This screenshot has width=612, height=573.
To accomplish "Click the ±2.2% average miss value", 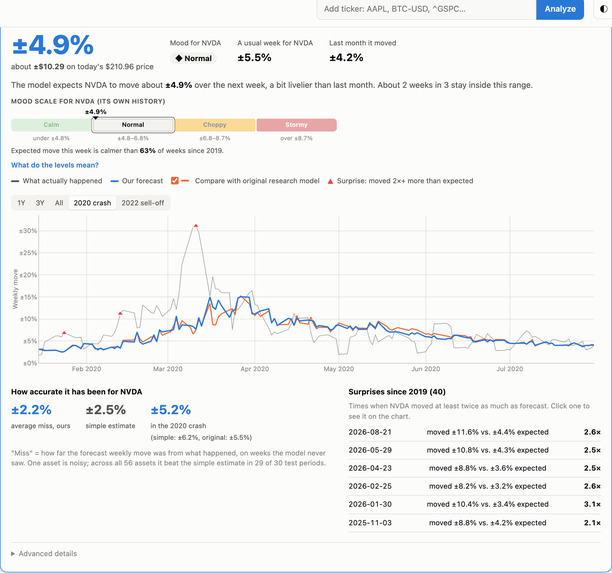I will pyautogui.click(x=31, y=410).
